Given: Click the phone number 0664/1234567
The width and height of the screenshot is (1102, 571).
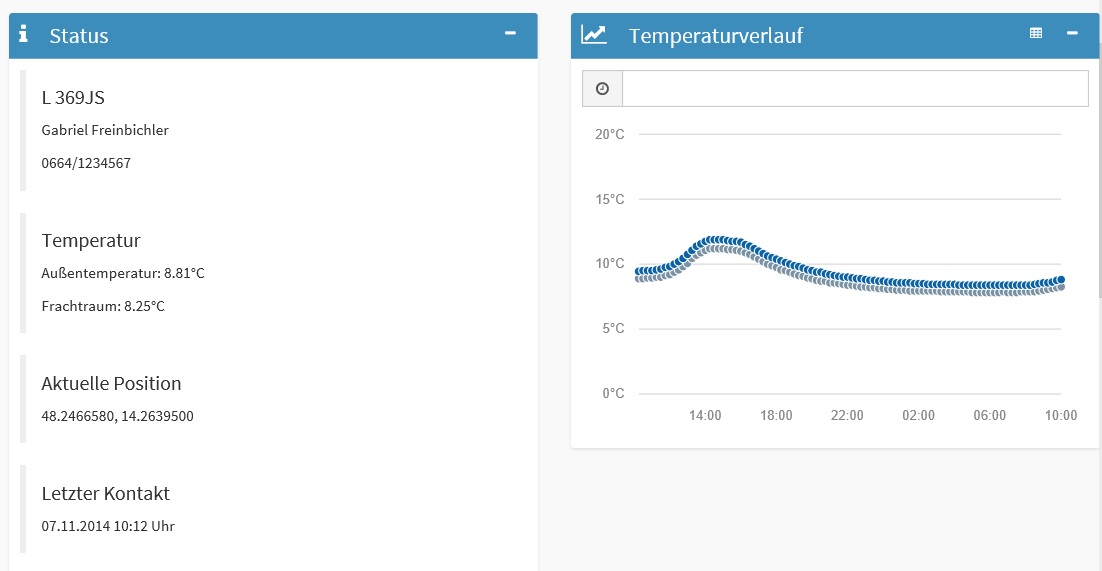Looking at the screenshot, I should 86,163.
